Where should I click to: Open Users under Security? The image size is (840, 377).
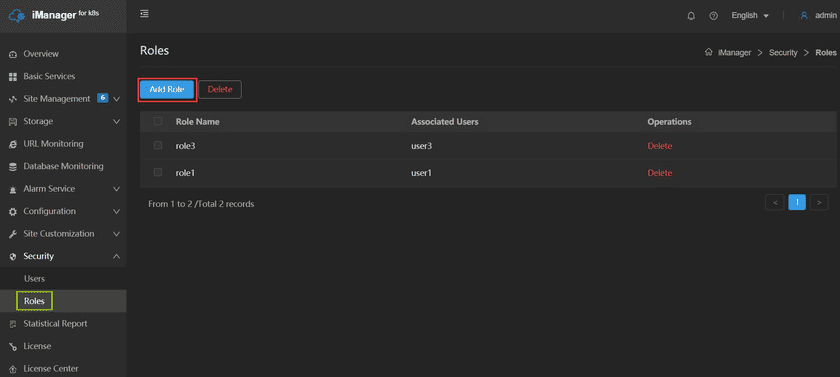coord(34,279)
